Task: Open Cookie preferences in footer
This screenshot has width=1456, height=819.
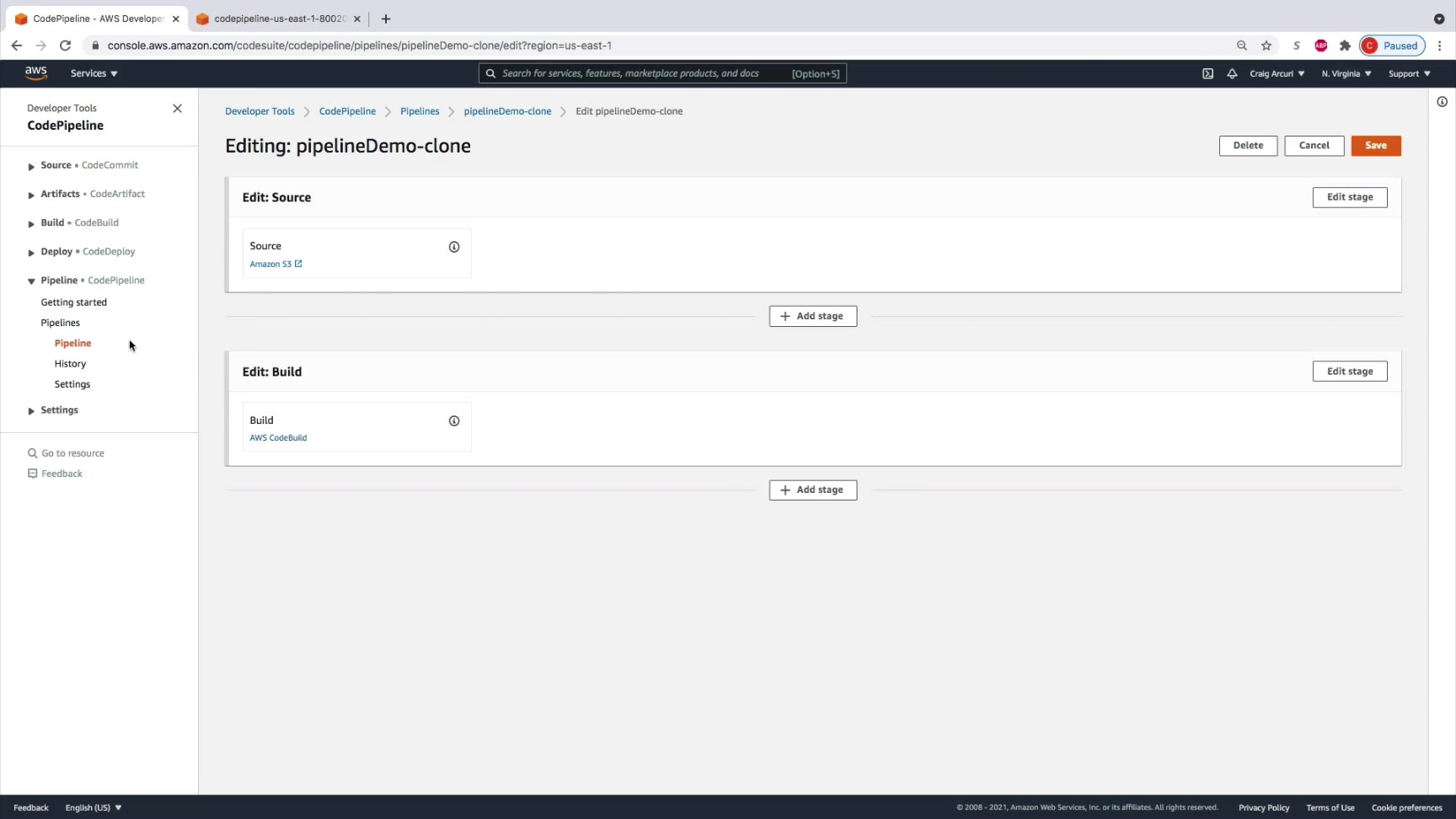Action: tap(1407, 807)
